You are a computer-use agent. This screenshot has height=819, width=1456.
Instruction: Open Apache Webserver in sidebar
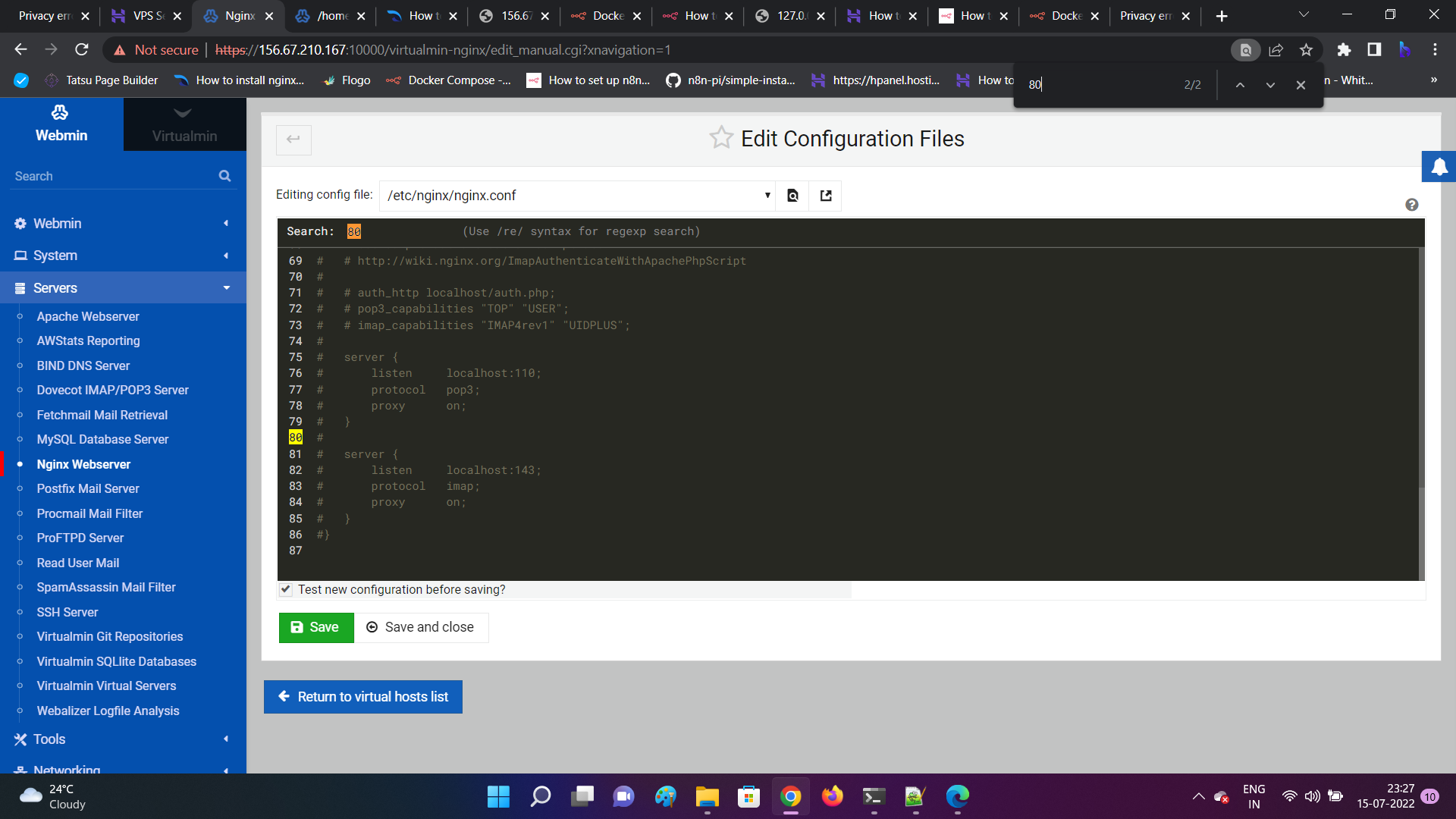[88, 316]
